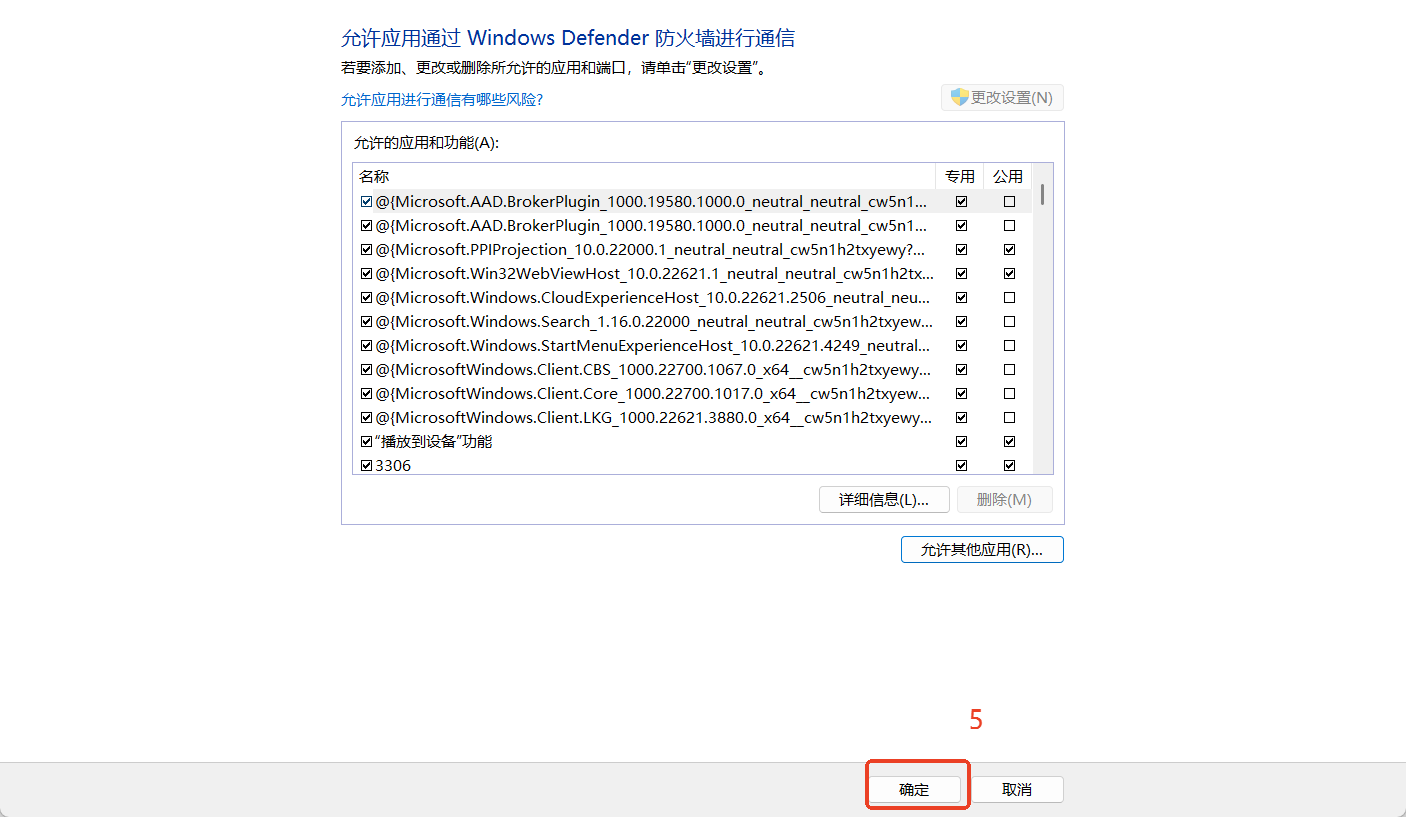Screen dimensions: 1406x817
Task: Click the 公用 column header
Action: tap(1008, 176)
